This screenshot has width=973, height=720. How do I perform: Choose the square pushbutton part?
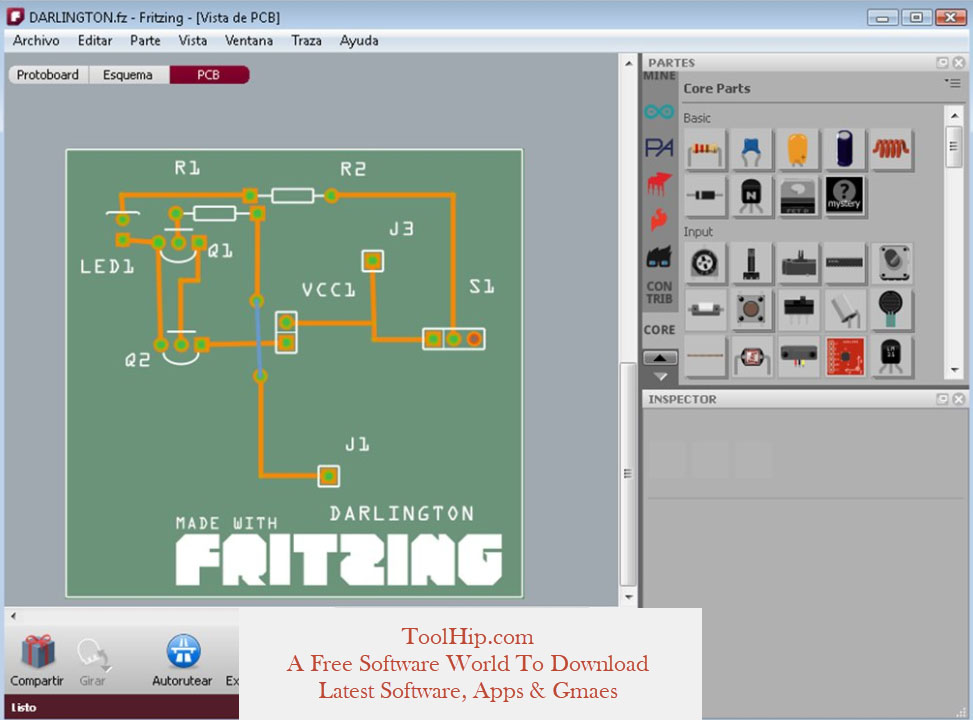(x=751, y=309)
